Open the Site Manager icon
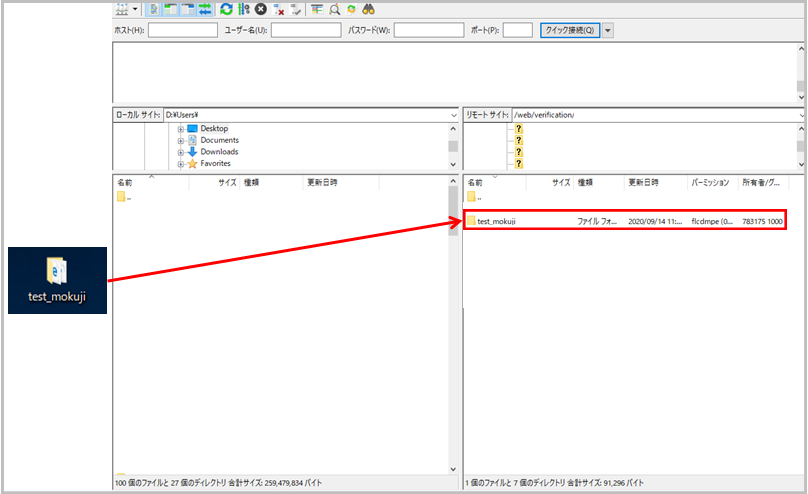The image size is (808, 494). (x=122, y=9)
